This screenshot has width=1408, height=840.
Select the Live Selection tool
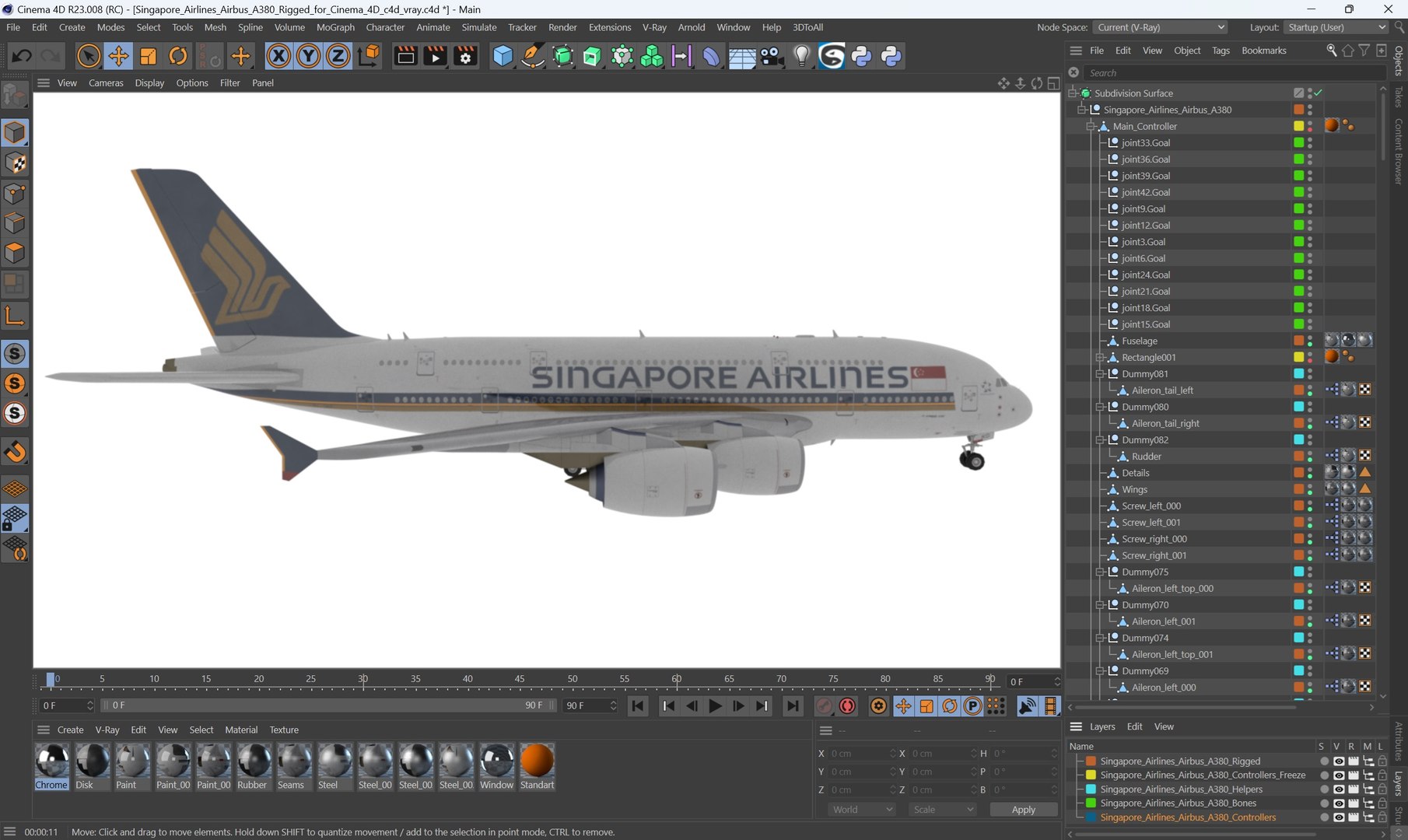tap(88, 56)
